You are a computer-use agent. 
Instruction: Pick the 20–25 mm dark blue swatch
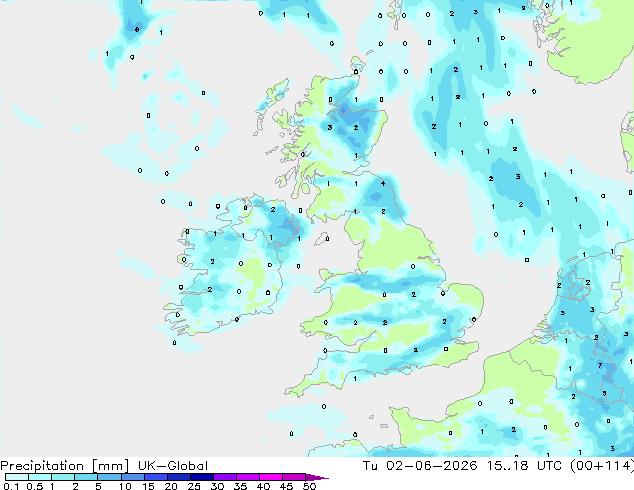click(x=178, y=477)
